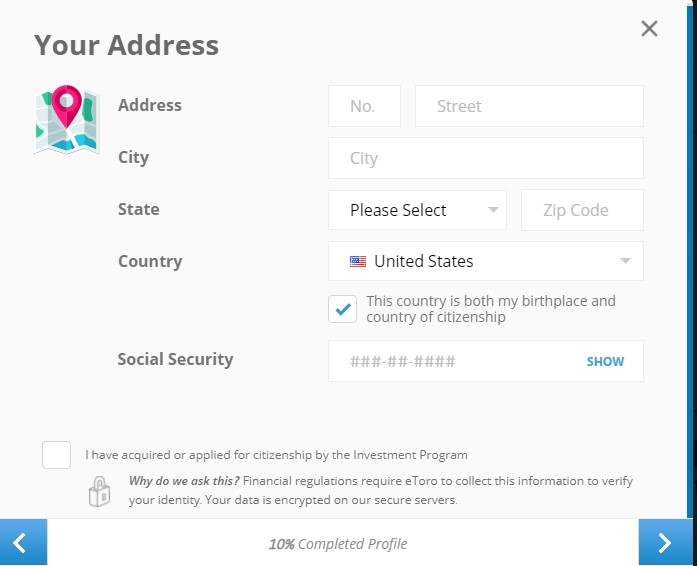Select the City text field
The image size is (697, 566).
(486, 158)
